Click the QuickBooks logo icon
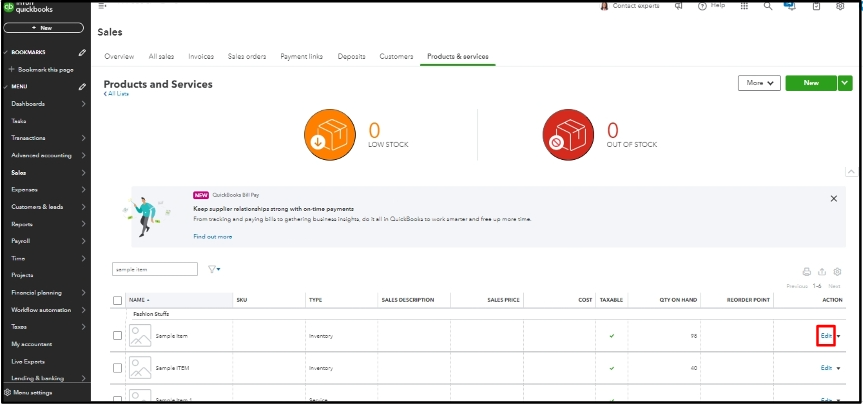This screenshot has height=404, width=863. pos(8,7)
